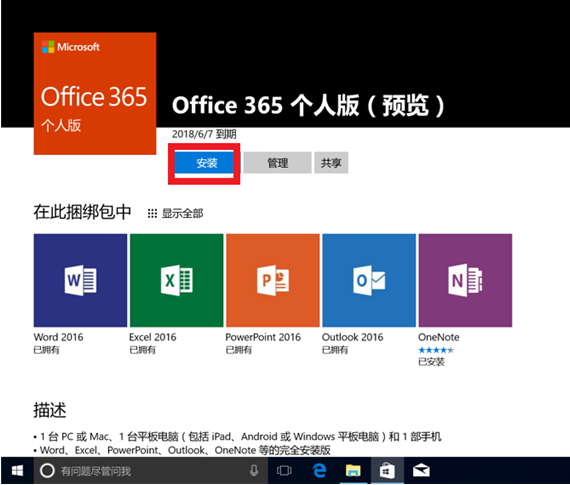Click the 已拥有 status under Outlook 2016

pyautogui.click(x=335, y=350)
